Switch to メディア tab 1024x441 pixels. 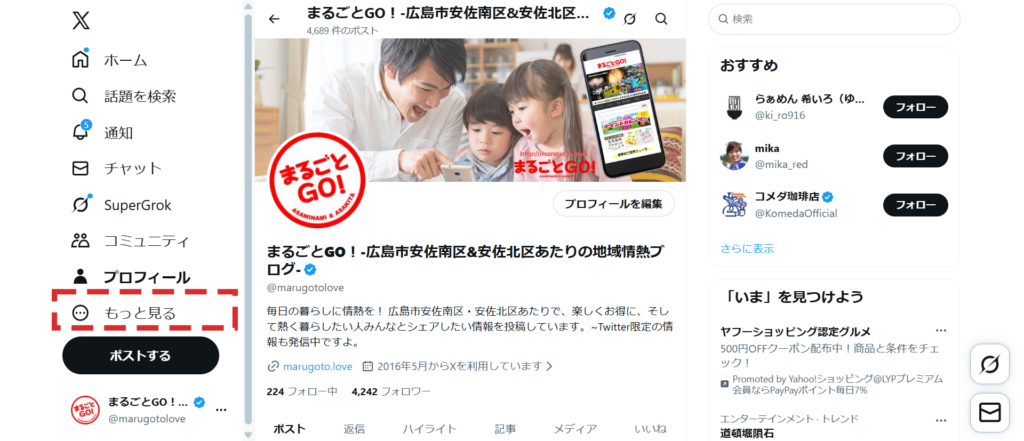click(x=575, y=429)
